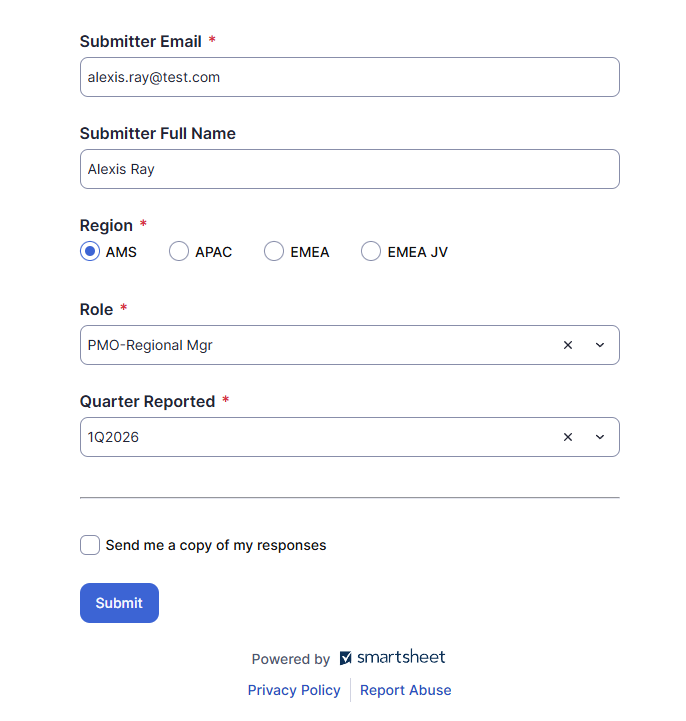Open the Privacy Policy link
The image size is (686, 721).
coord(294,690)
